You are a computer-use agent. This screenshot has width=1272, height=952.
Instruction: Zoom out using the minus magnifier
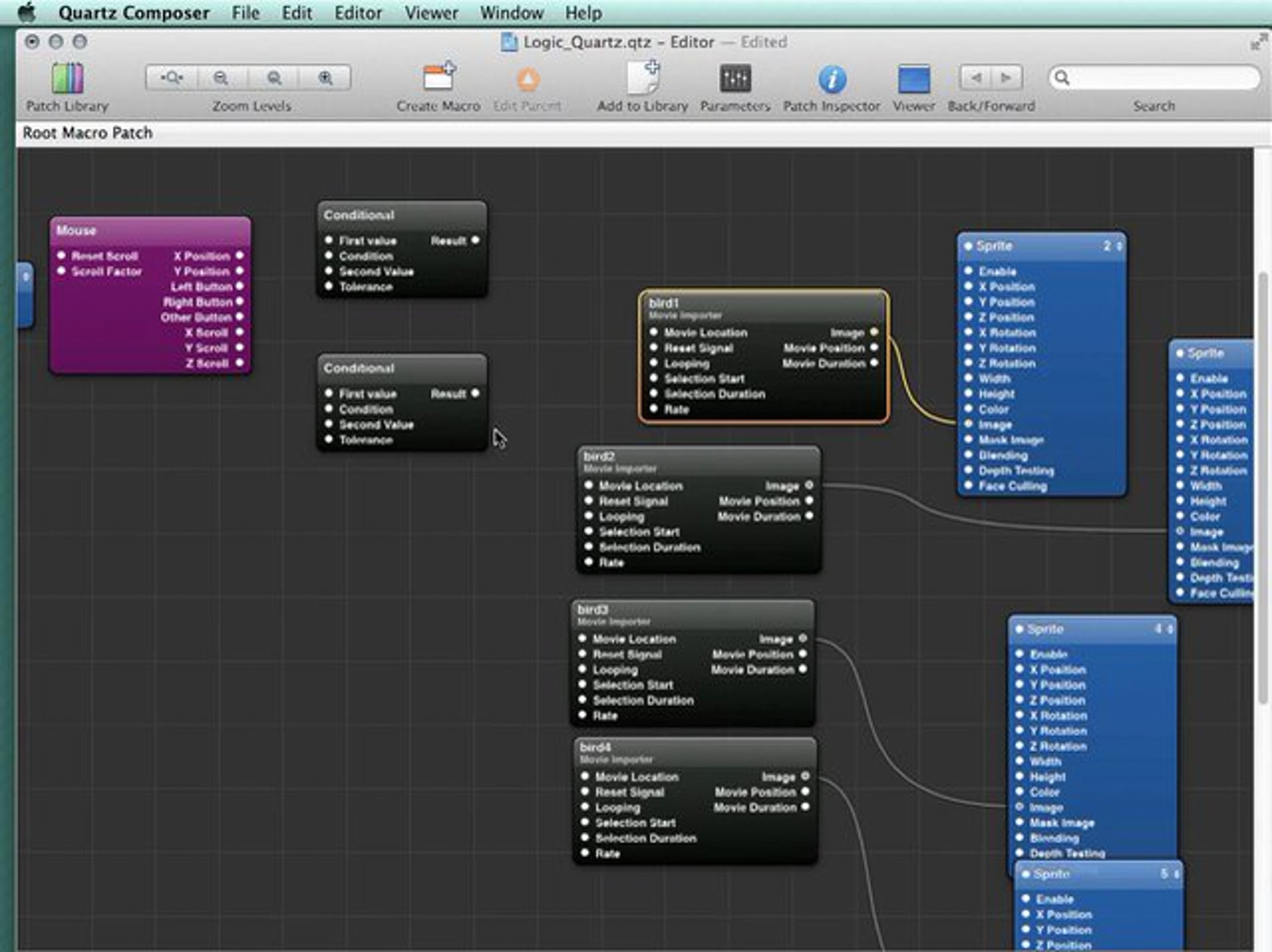222,78
